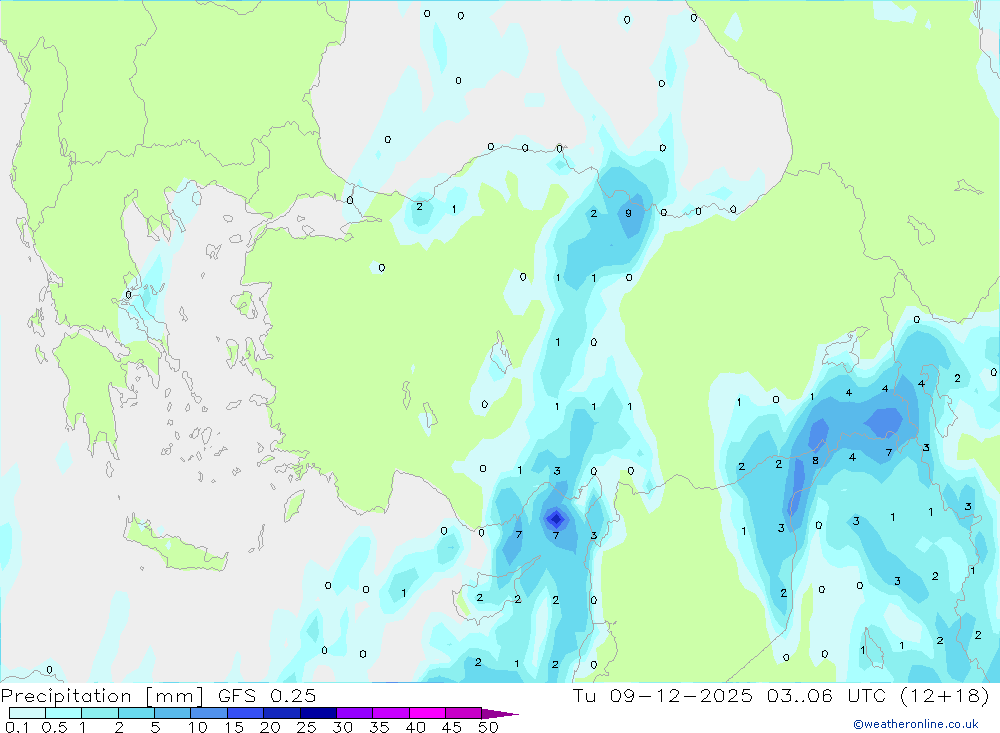Click the '8' precipitation value on the map

815,460
